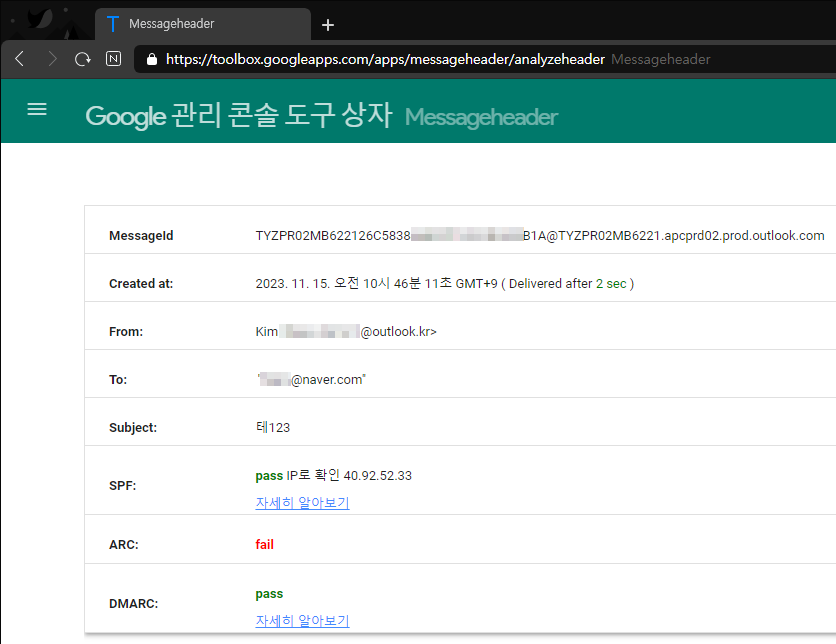Click the padlock site security icon
The image size is (836, 644).
152,59
